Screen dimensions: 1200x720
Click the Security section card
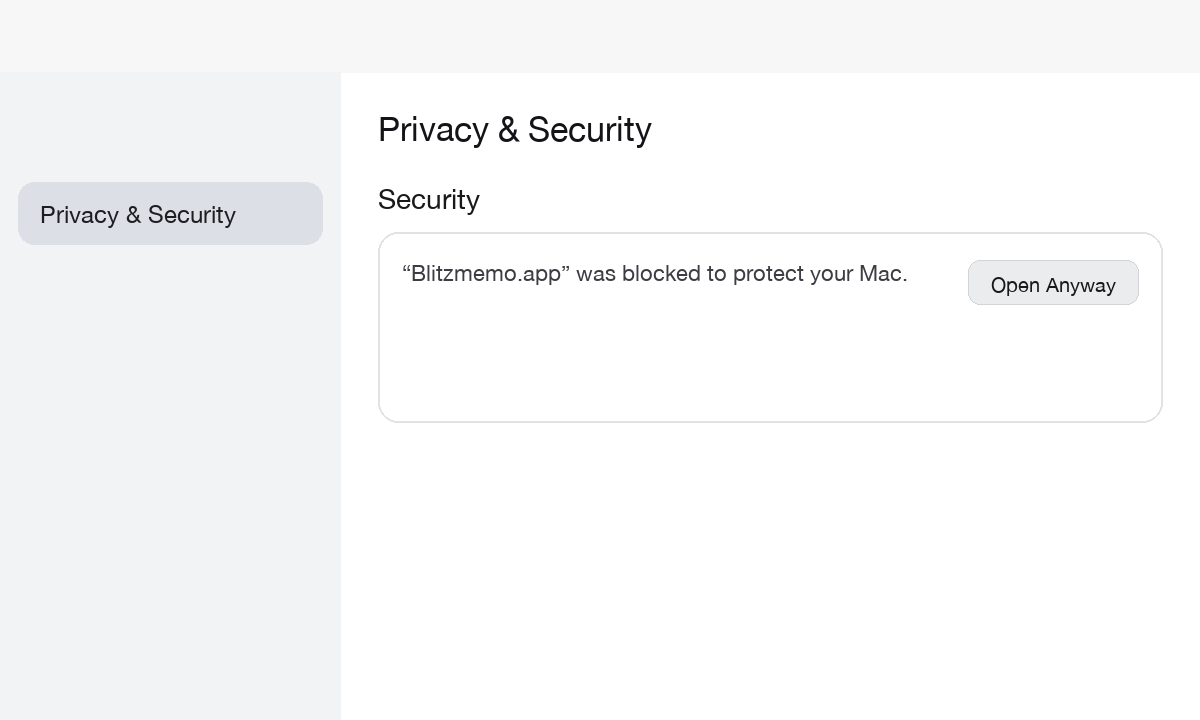click(770, 327)
